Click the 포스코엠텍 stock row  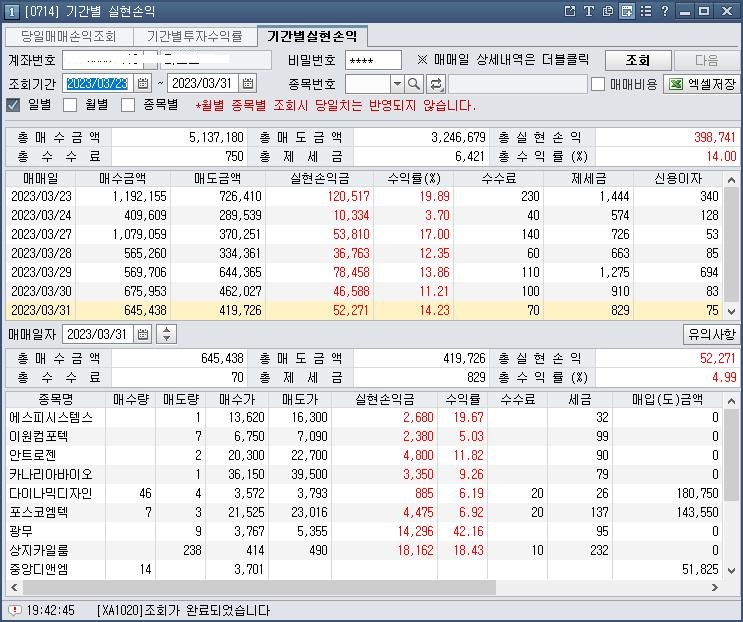364,512
